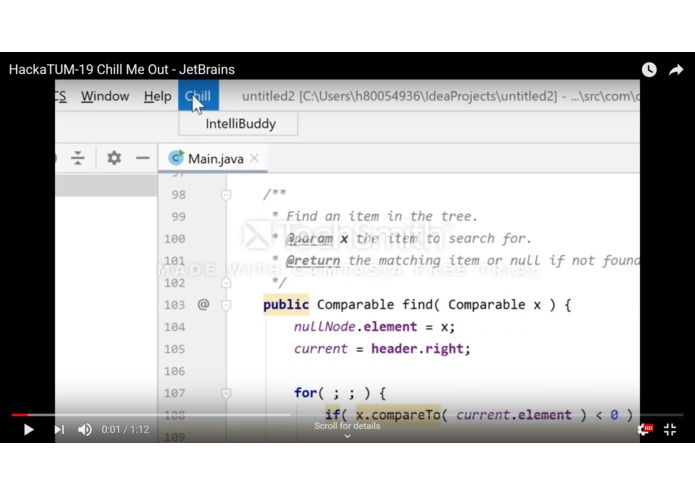Click 'Find an item in the tree.' comment
Screen dimensions: 695x494
coord(382,217)
